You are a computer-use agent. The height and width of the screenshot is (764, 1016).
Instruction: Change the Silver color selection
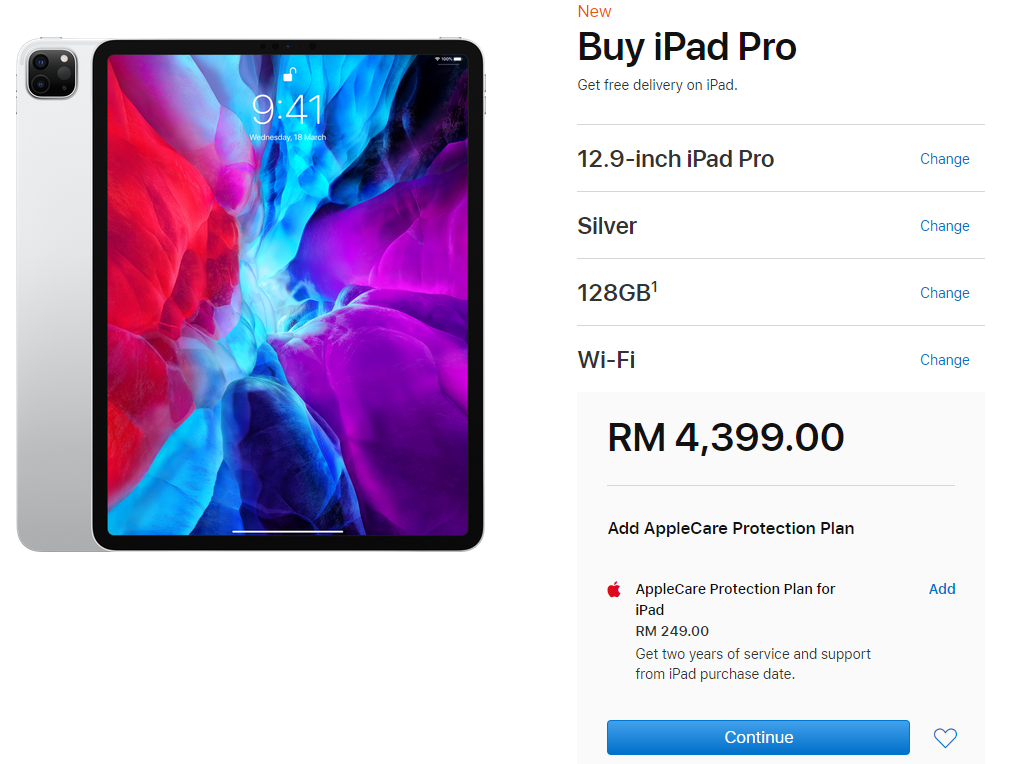(x=944, y=226)
